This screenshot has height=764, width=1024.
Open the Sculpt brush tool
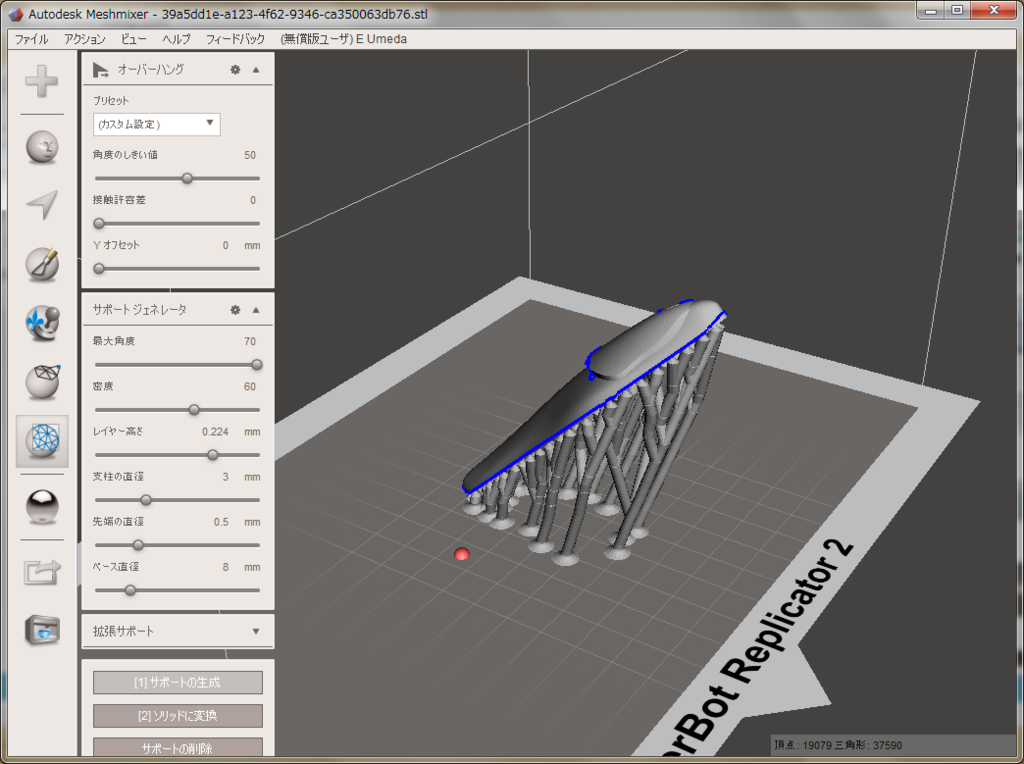point(42,264)
